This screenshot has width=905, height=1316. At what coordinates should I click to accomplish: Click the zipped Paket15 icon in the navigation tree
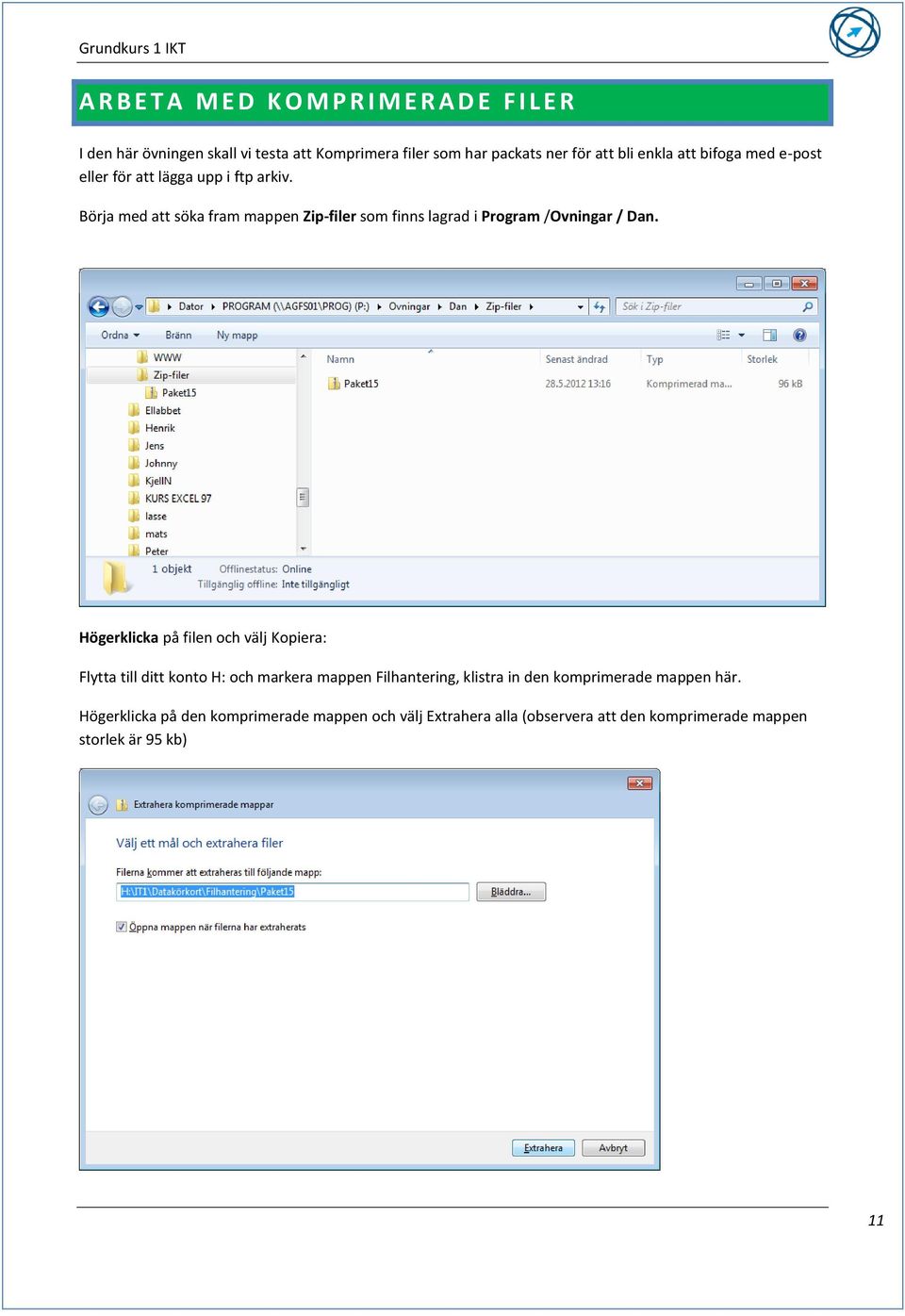(151, 393)
